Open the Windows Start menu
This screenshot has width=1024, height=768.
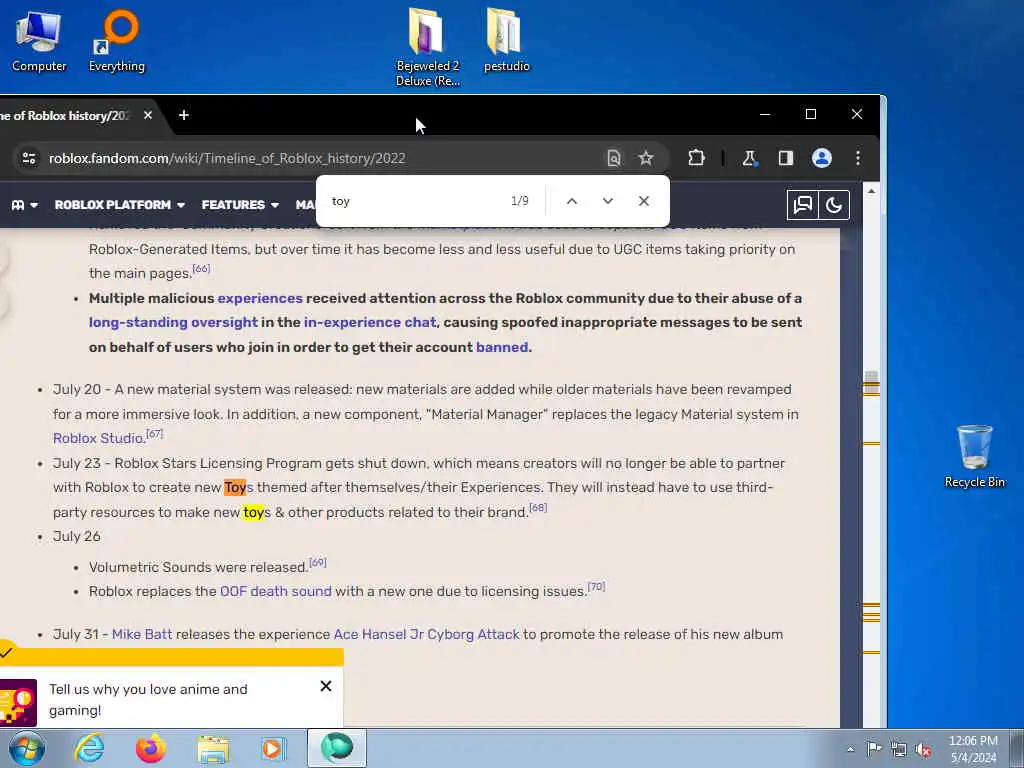(x=26, y=748)
